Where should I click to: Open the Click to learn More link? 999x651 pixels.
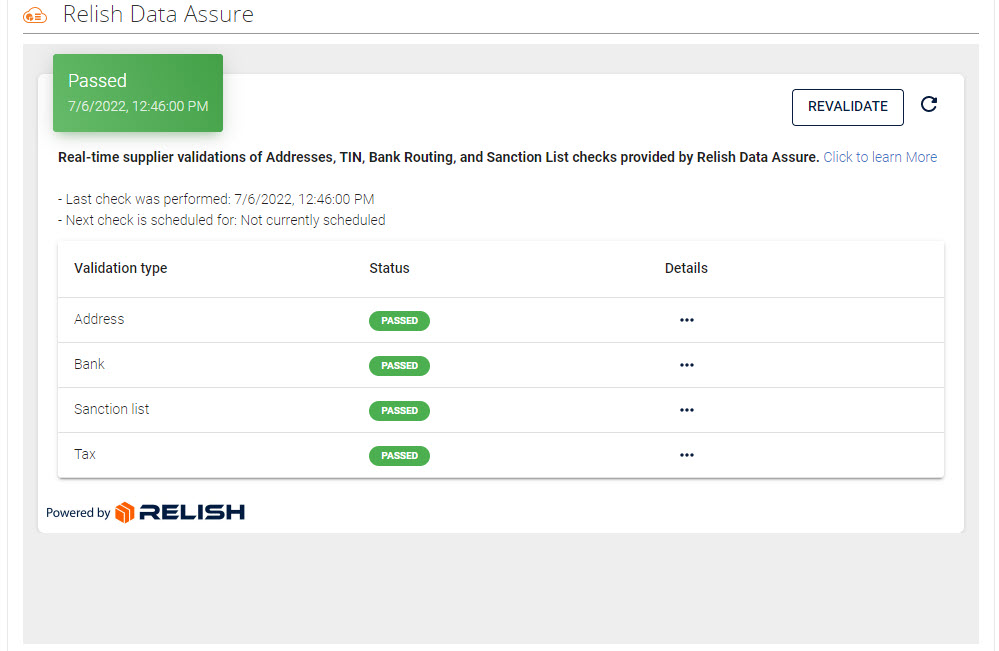879,157
